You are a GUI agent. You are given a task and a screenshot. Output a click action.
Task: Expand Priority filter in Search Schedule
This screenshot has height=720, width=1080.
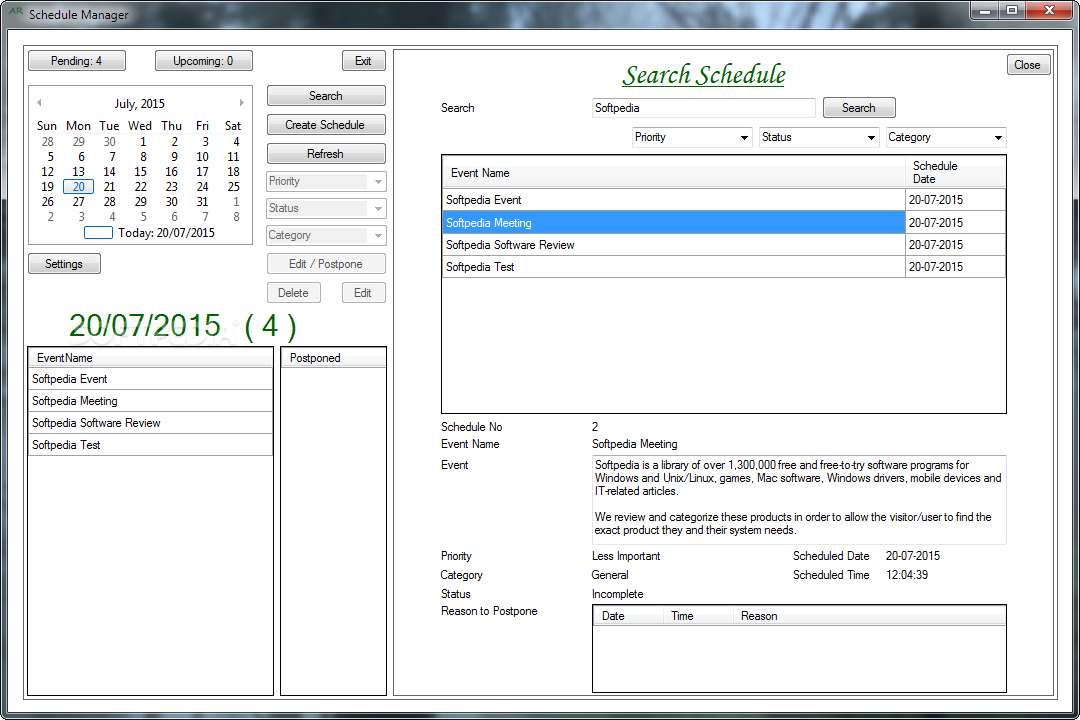tap(692, 137)
